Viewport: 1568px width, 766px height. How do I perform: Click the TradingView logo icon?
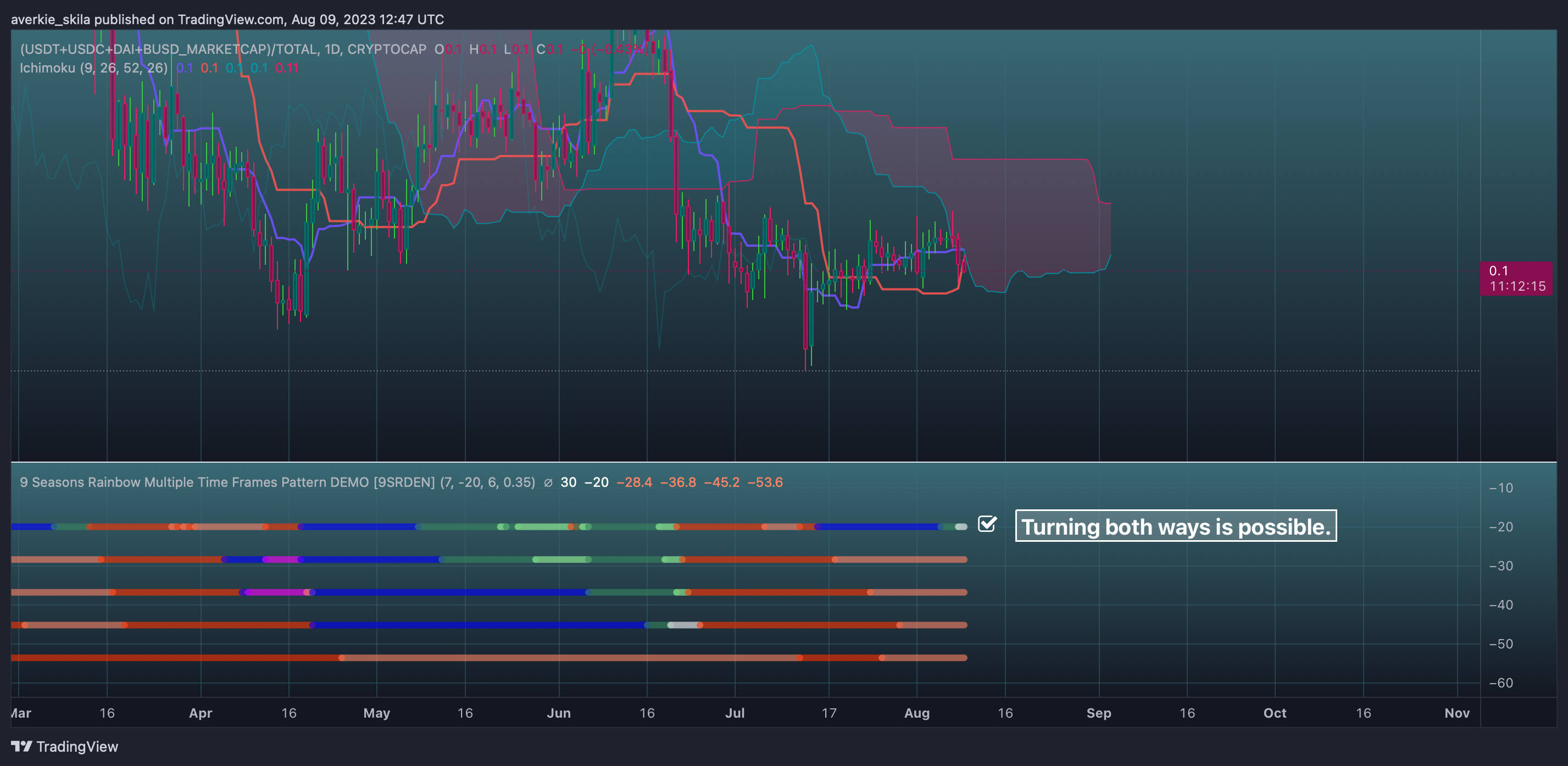(21, 746)
